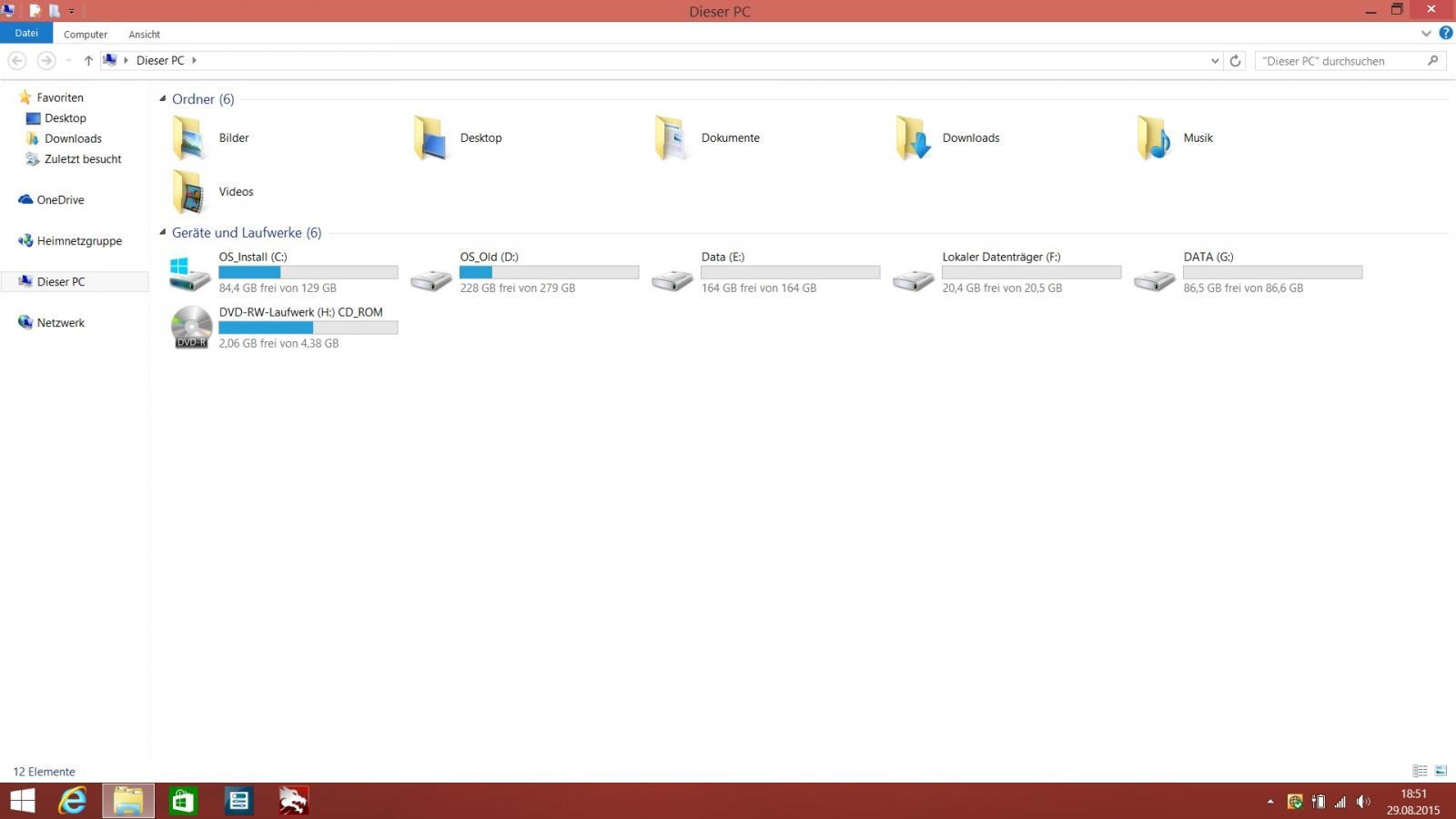The width and height of the screenshot is (1456, 819).
Task: Open network signal icon in tray
Action: [x=1340, y=802]
